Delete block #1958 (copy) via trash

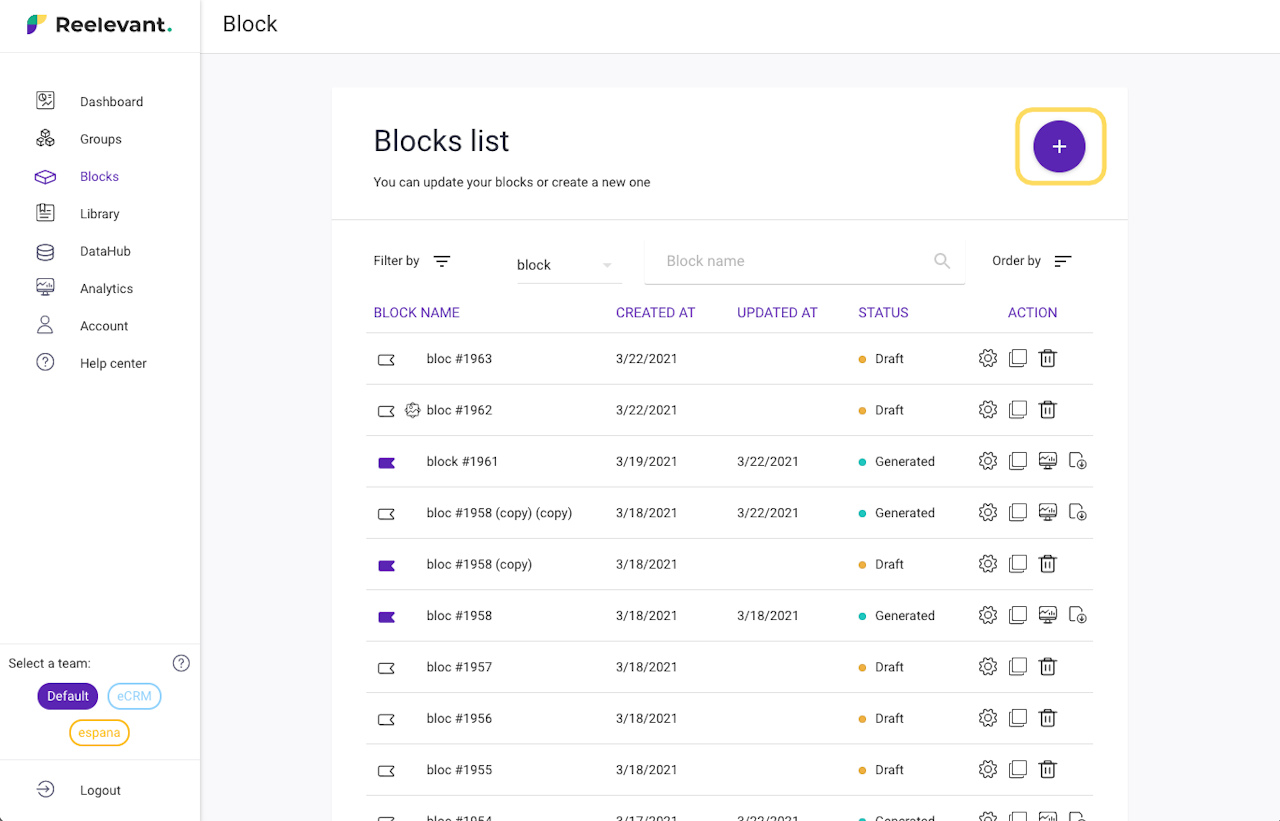click(1048, 564)
